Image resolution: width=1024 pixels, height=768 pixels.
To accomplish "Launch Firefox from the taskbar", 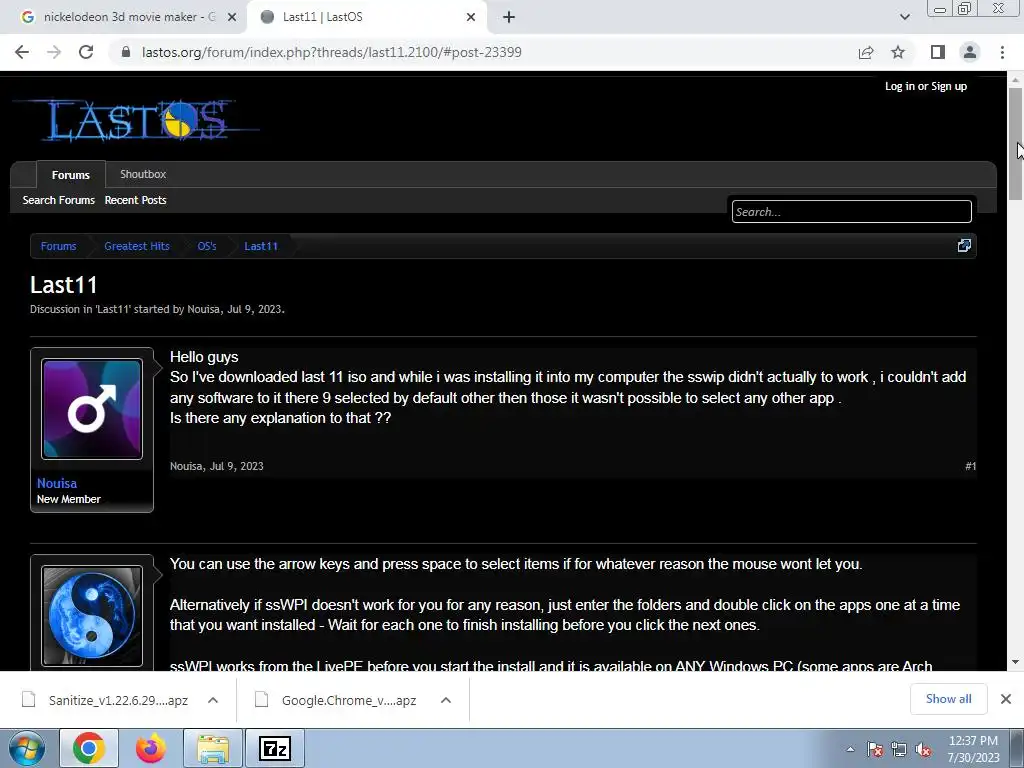I will tap(150, 748).
